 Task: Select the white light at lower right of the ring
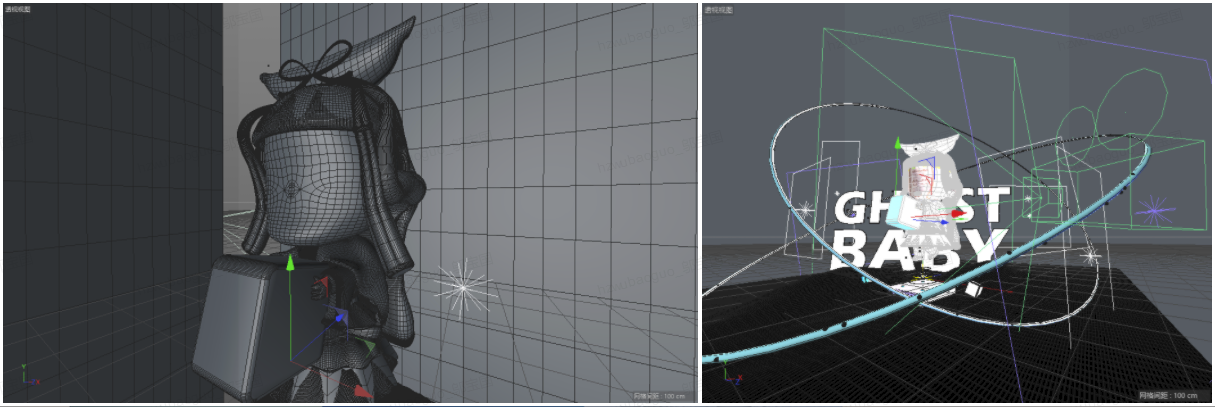pos(1091,257)
